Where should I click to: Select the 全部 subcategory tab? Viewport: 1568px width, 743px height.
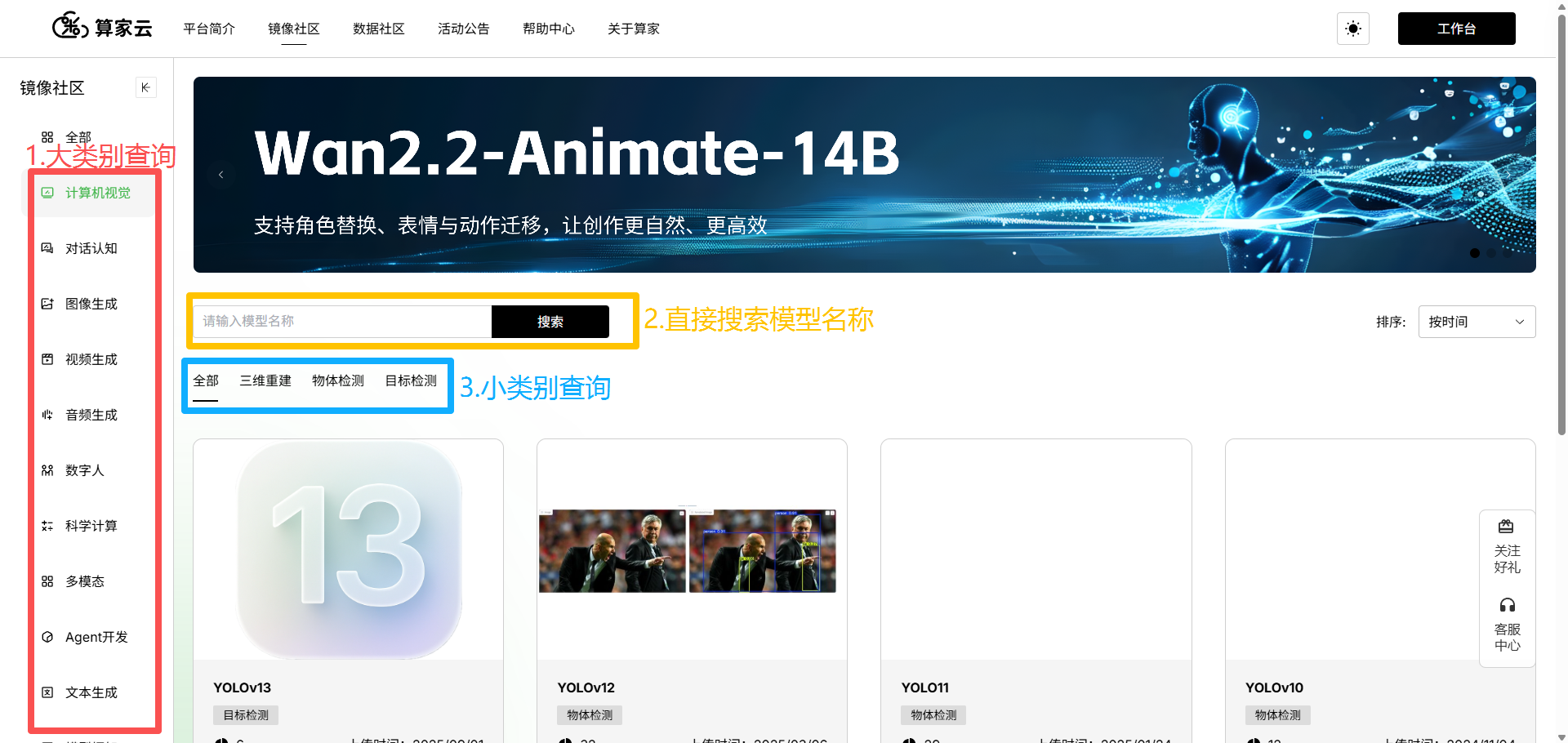[206, 380]
